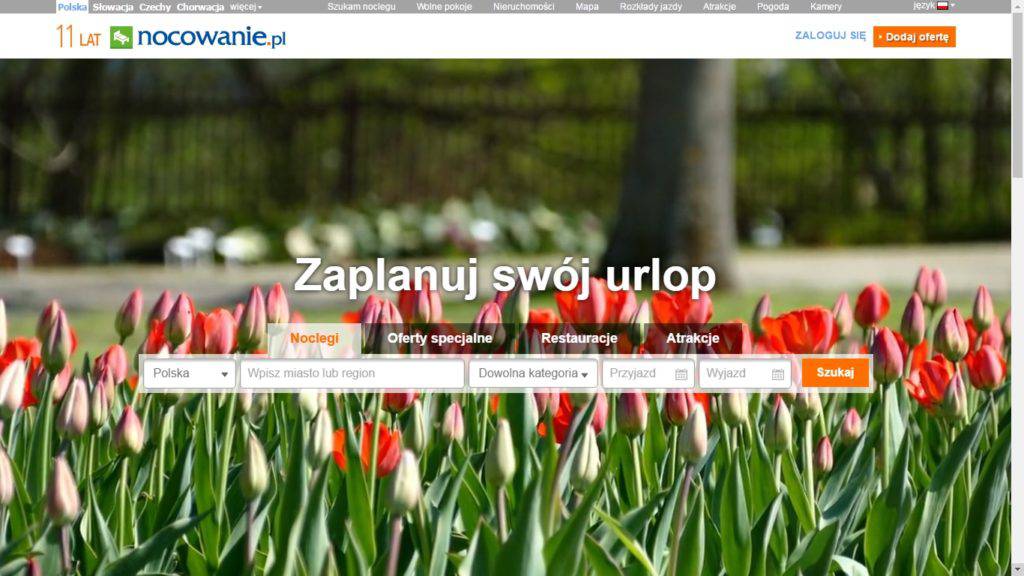
Task: Open Rozkłady jazdy in top menu
Action: [650, 7]
